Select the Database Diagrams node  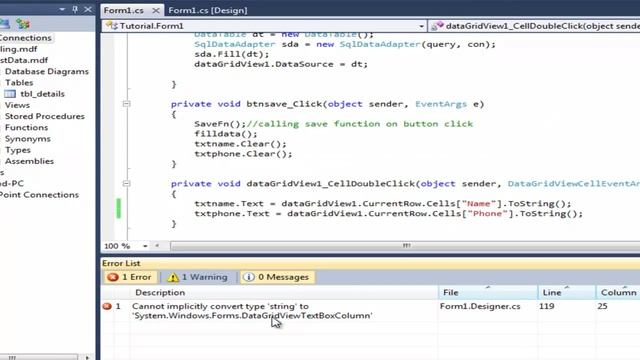click(x=47, y=71)
